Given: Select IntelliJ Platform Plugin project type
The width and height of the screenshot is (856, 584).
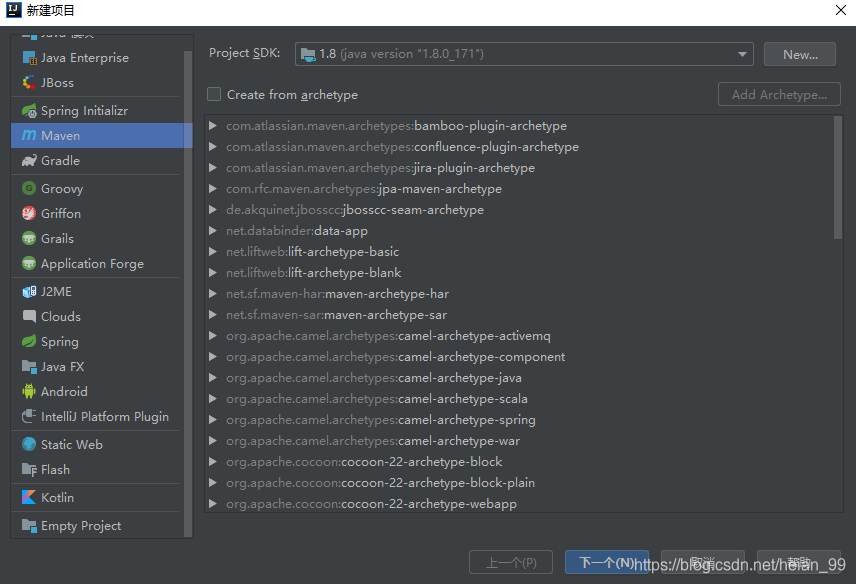Looking at the screenshot, I should (98, 416).
